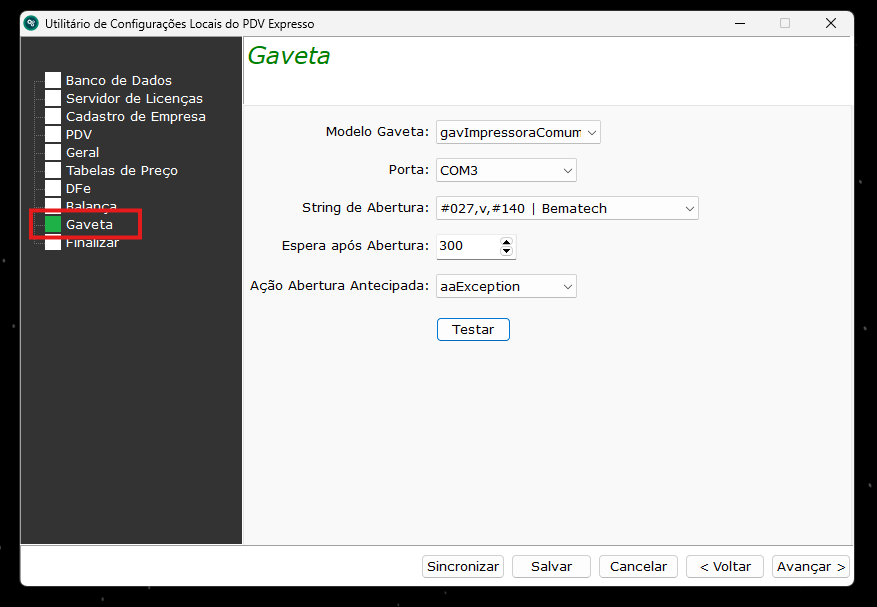Click the Sincronizar button
877x607 pixels.
tap(462, 566)
